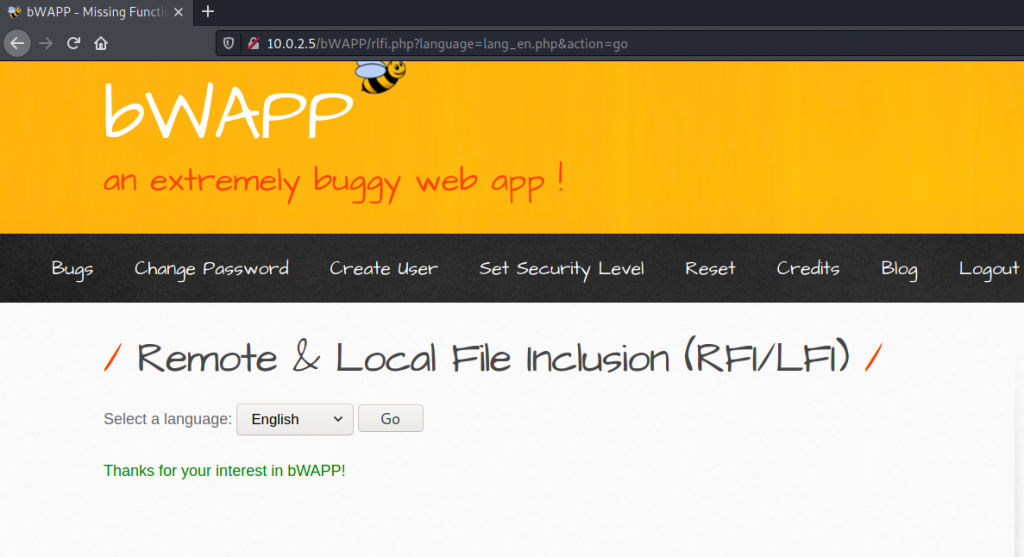1024x557 pixels.
Task: Open the Bugs menu item
Action: pos(73,268)
